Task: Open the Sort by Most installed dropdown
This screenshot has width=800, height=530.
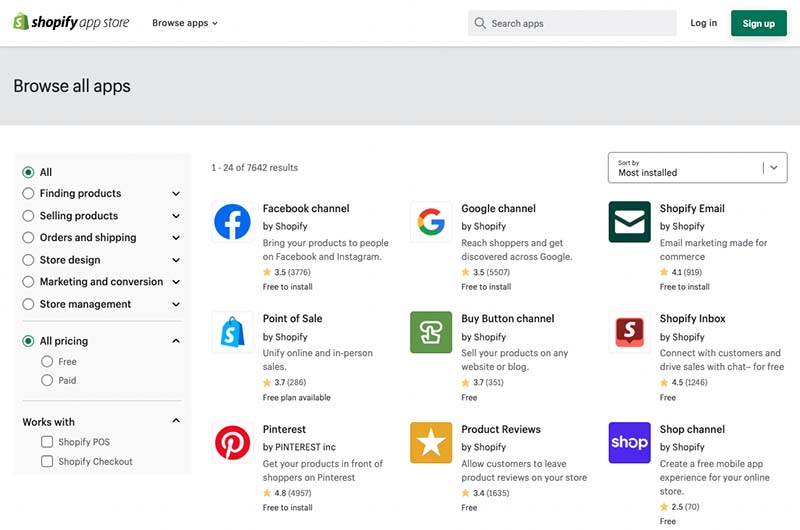Action: point(697,167)
